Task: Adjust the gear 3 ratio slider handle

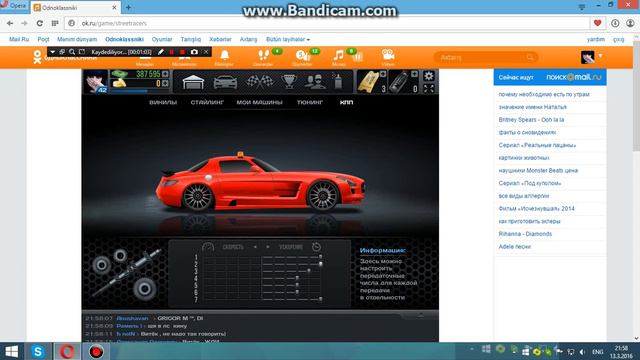Action: coord(309,271)
